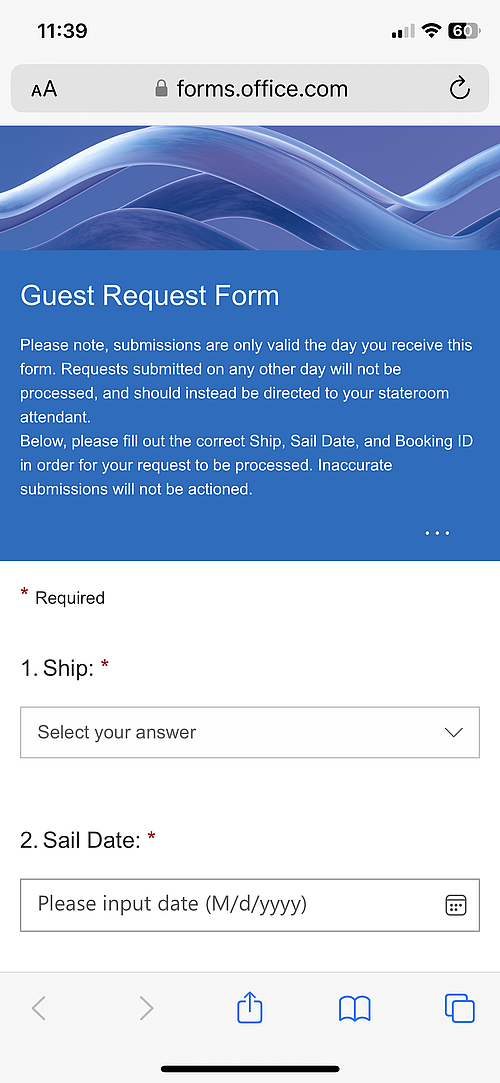Tap the padlock icon beside forms.office.com
The image size is (500, 1083).
(x=161, y=88)
